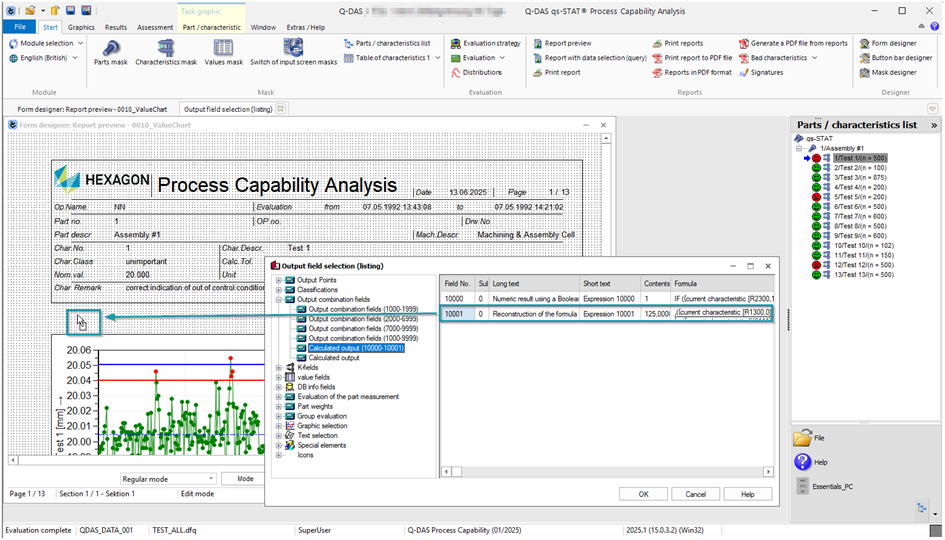Image resolution: width=945 pixels, height=540 pixels.
Task: Open Report preview
Action: tap(562, 43)
